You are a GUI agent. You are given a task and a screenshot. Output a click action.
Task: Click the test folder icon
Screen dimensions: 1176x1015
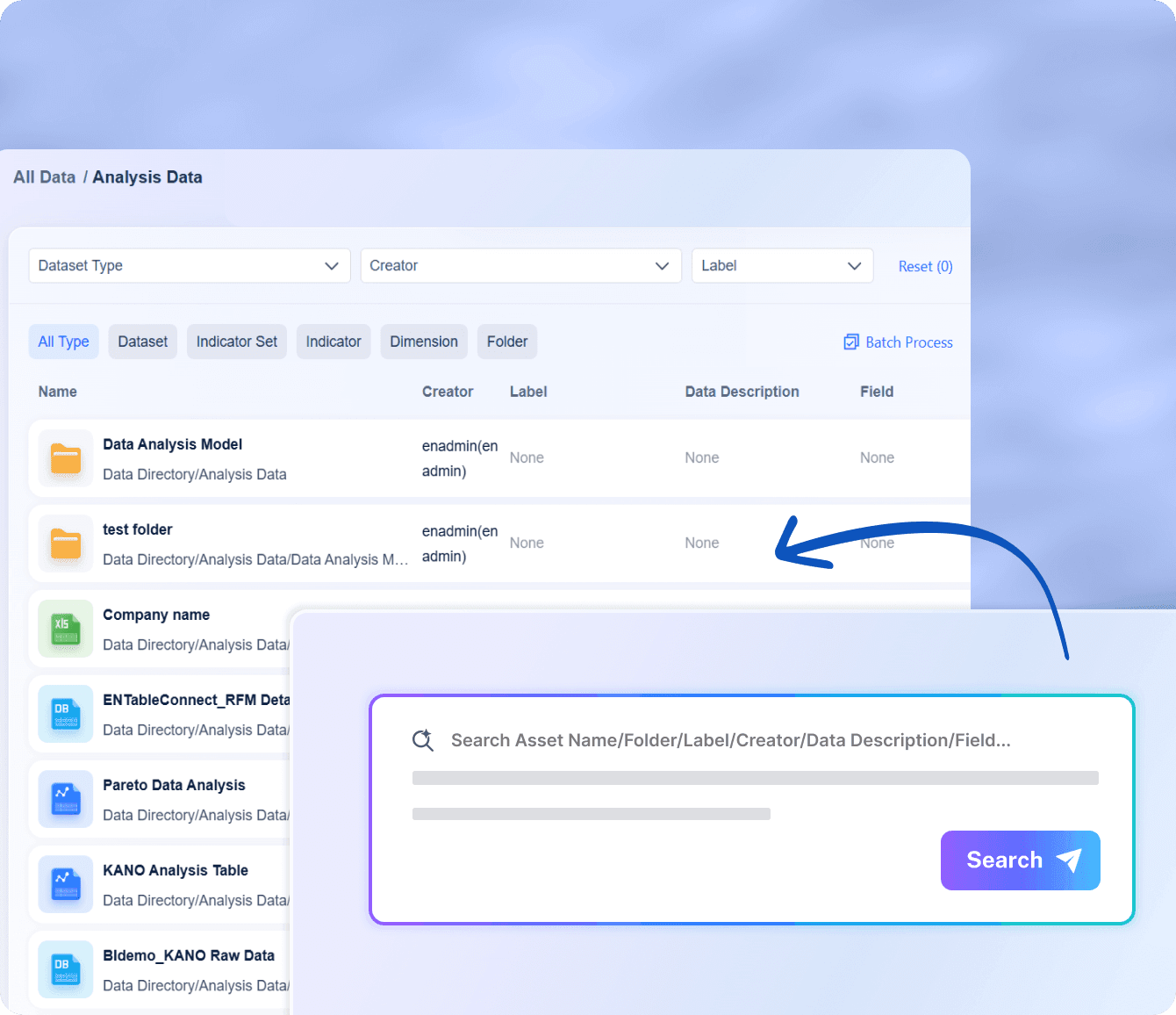66,543
